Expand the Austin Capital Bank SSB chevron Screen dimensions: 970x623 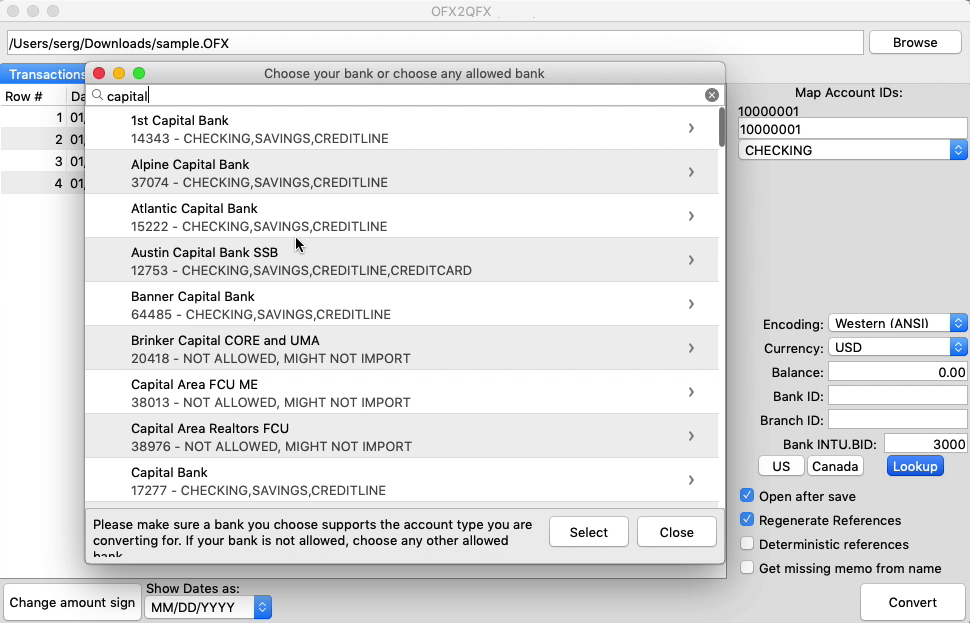click(x=691, y=260)
